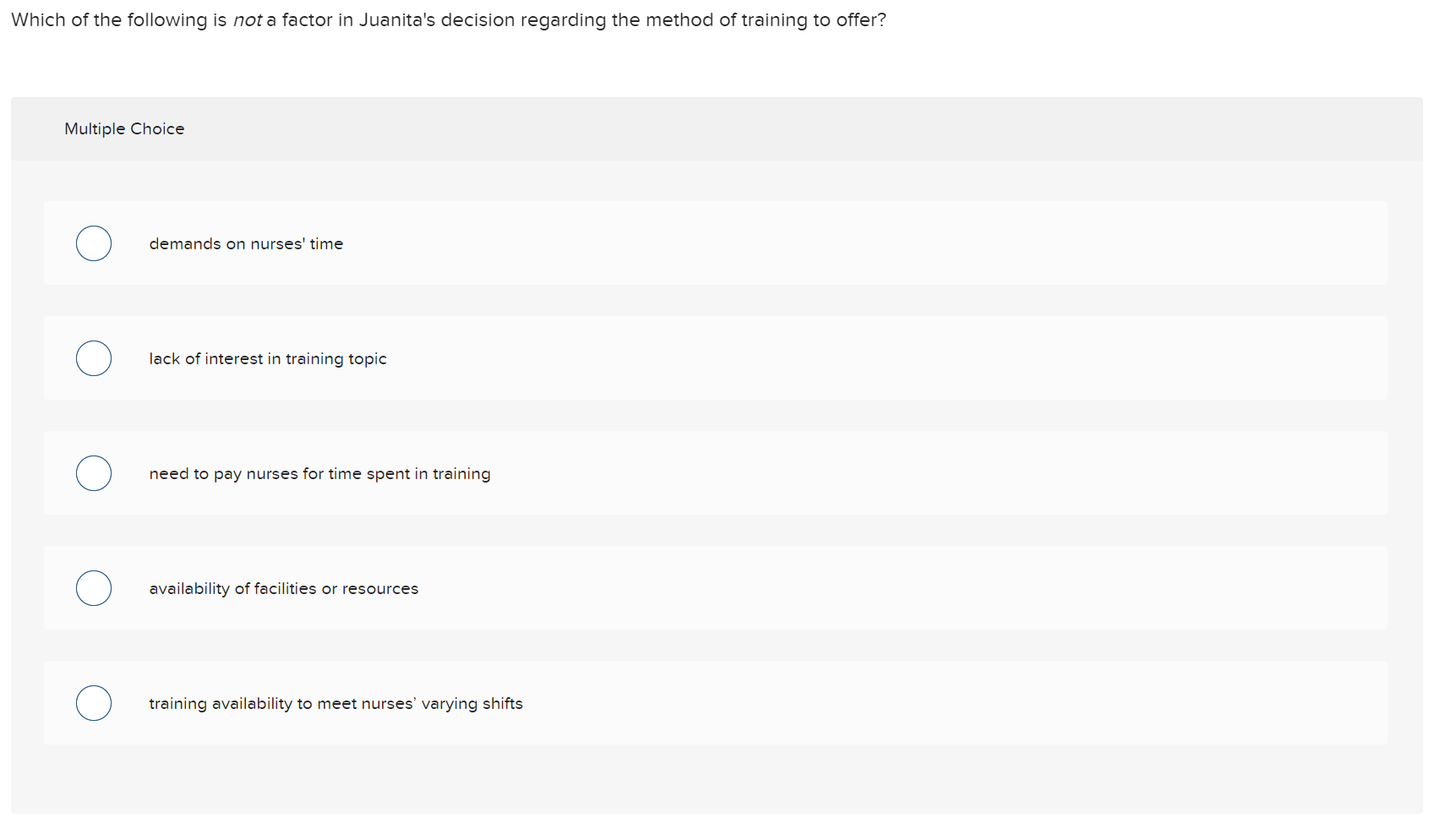Select the radio button for 'lack of interest in training topic'
Image resolution: width=1446 pixels, height=840 pixels.
coord(93,357)
